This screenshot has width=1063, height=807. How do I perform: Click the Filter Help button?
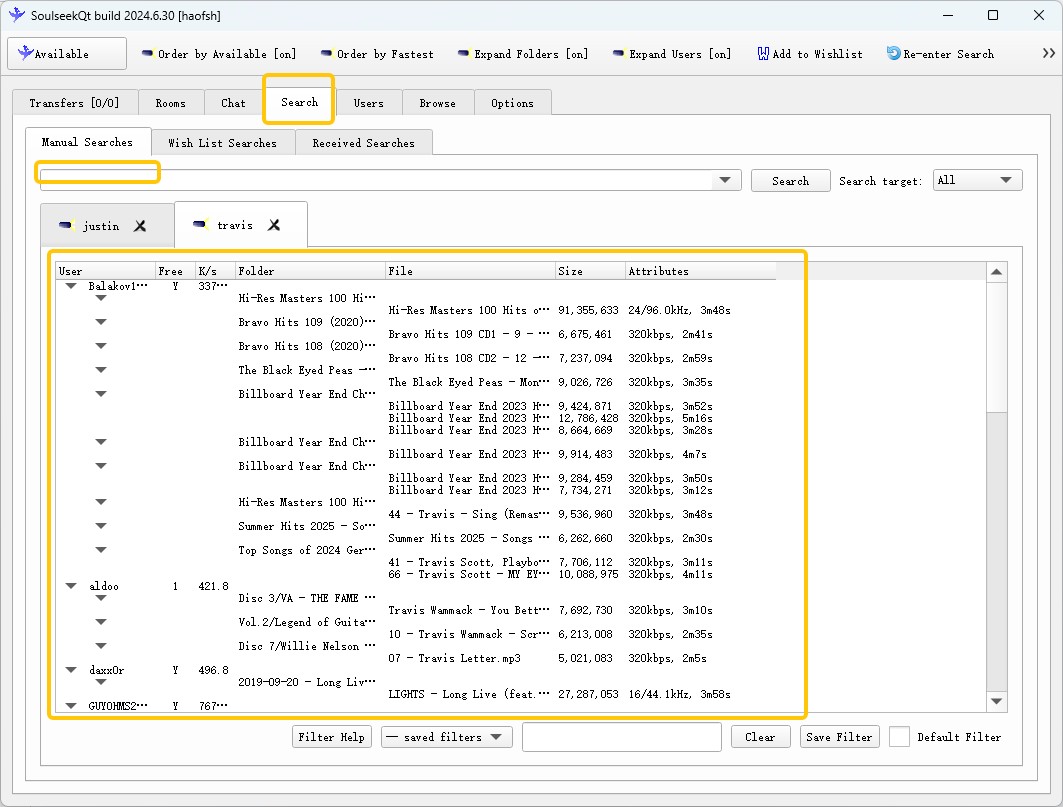331,737
